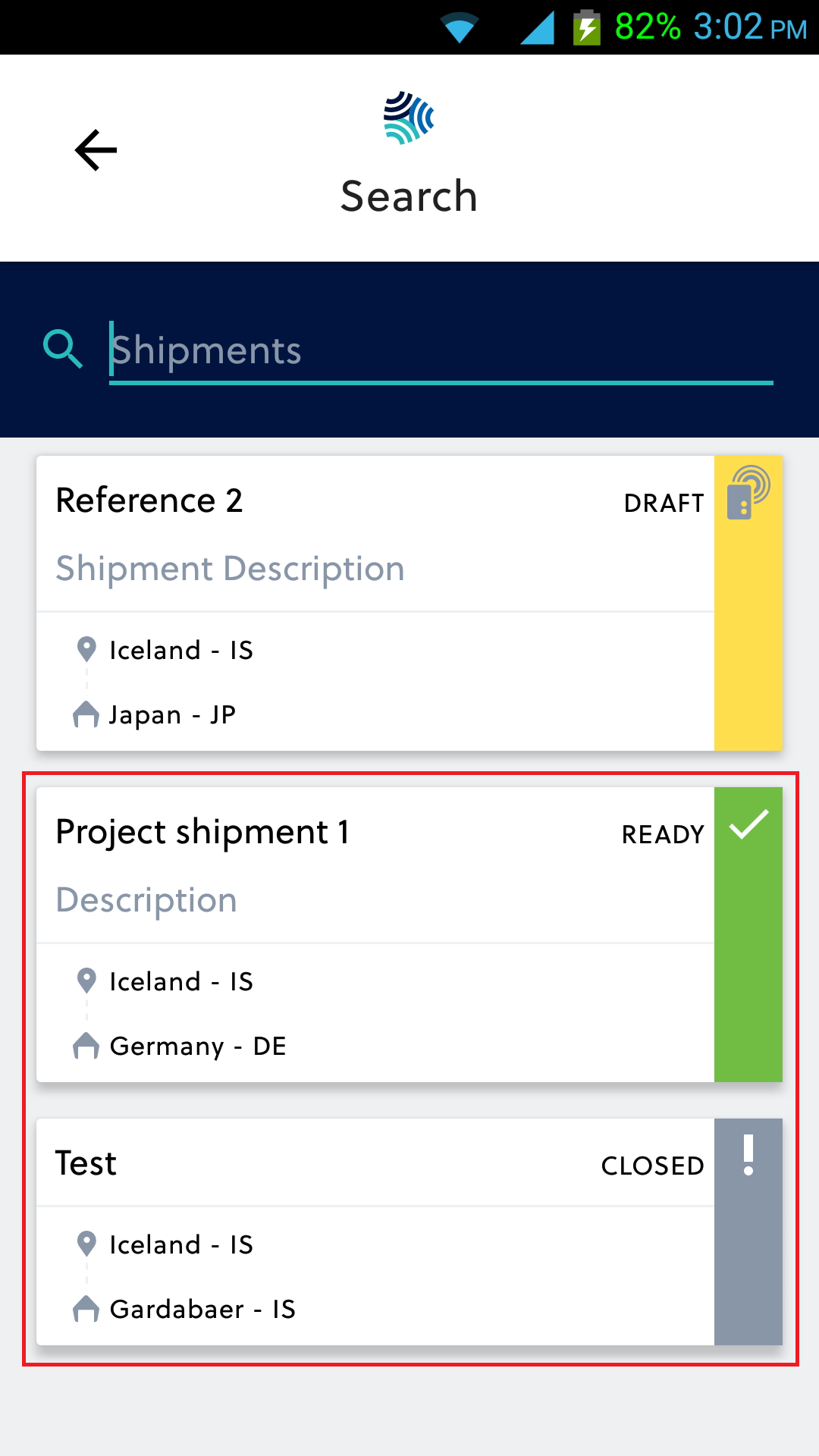Tap the magnifying glass search icon
Viewport: 819px width, 1456px height.
click(x=63, y=349)
